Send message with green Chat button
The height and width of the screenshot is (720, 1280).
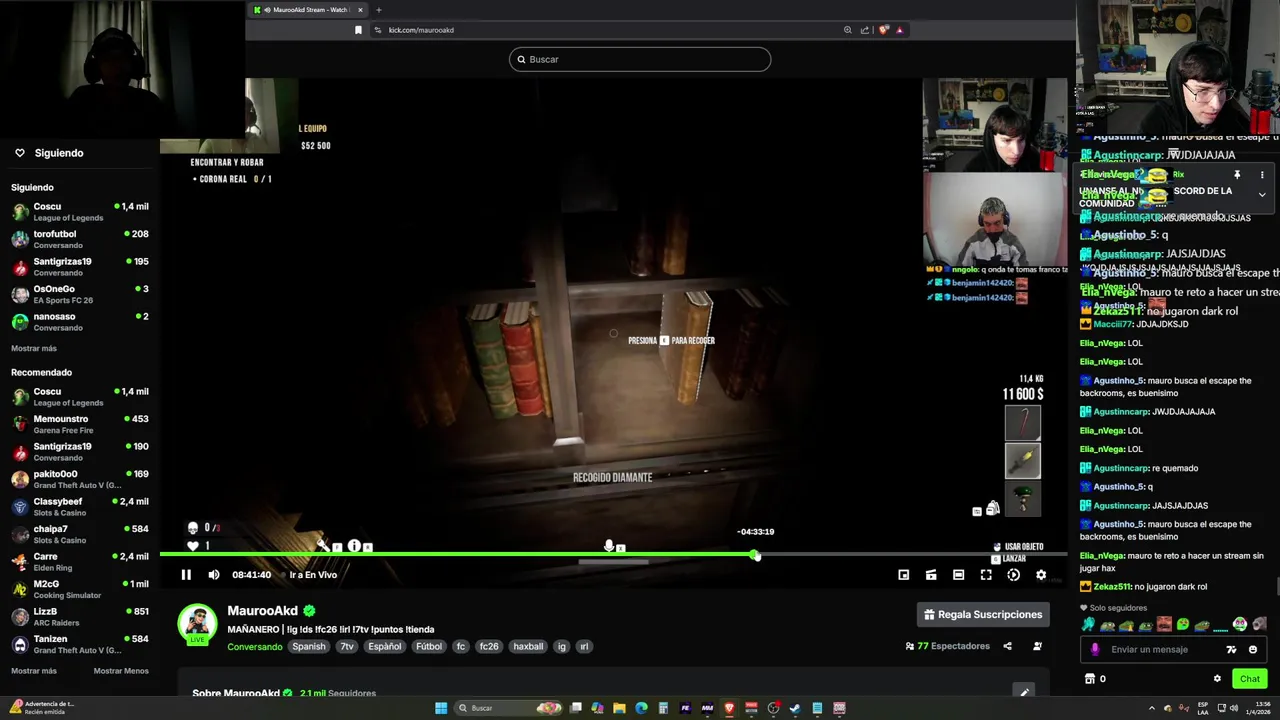1250,679
